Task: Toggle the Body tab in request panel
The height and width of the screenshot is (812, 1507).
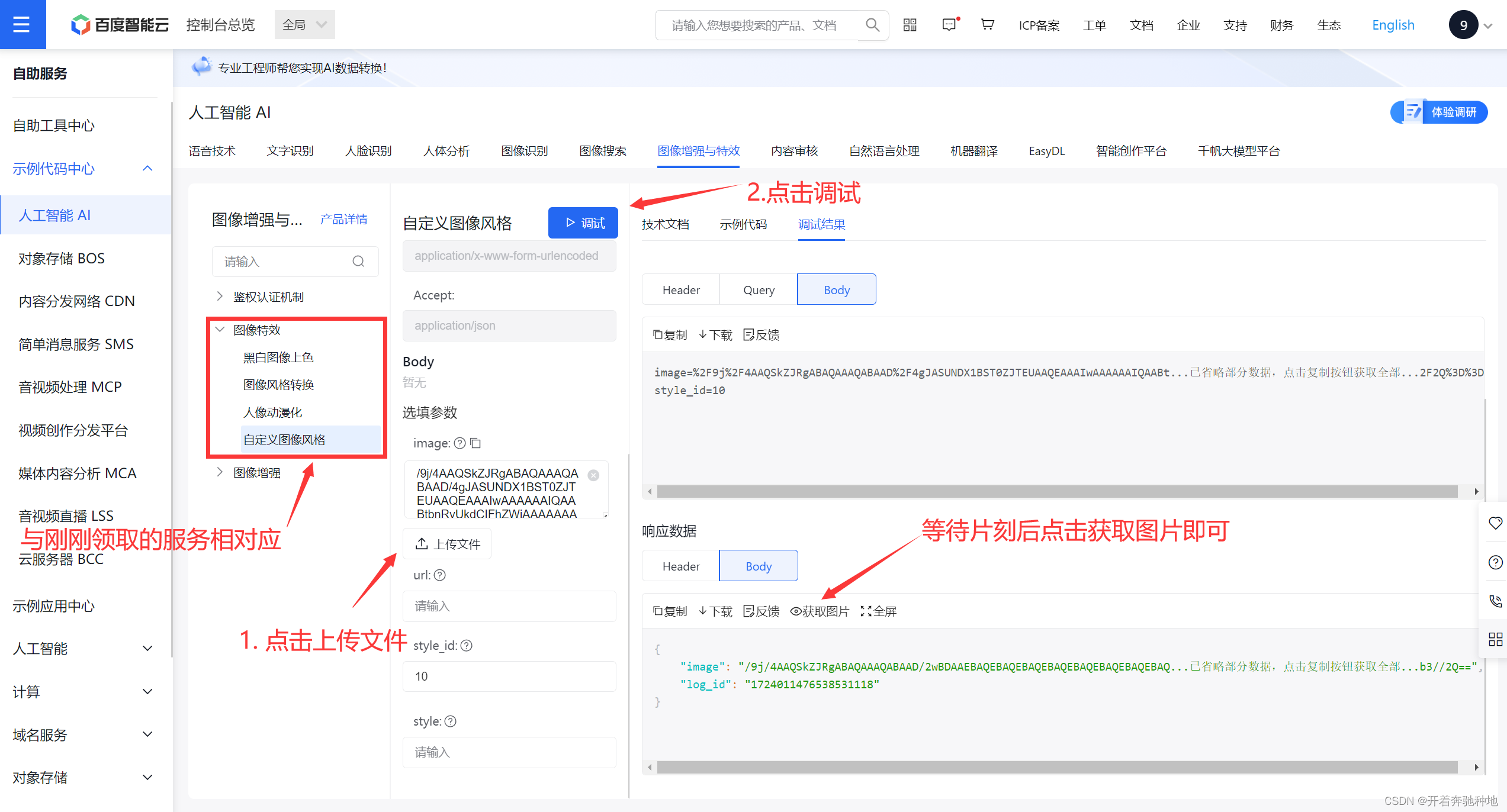Action: pos(836,289)
